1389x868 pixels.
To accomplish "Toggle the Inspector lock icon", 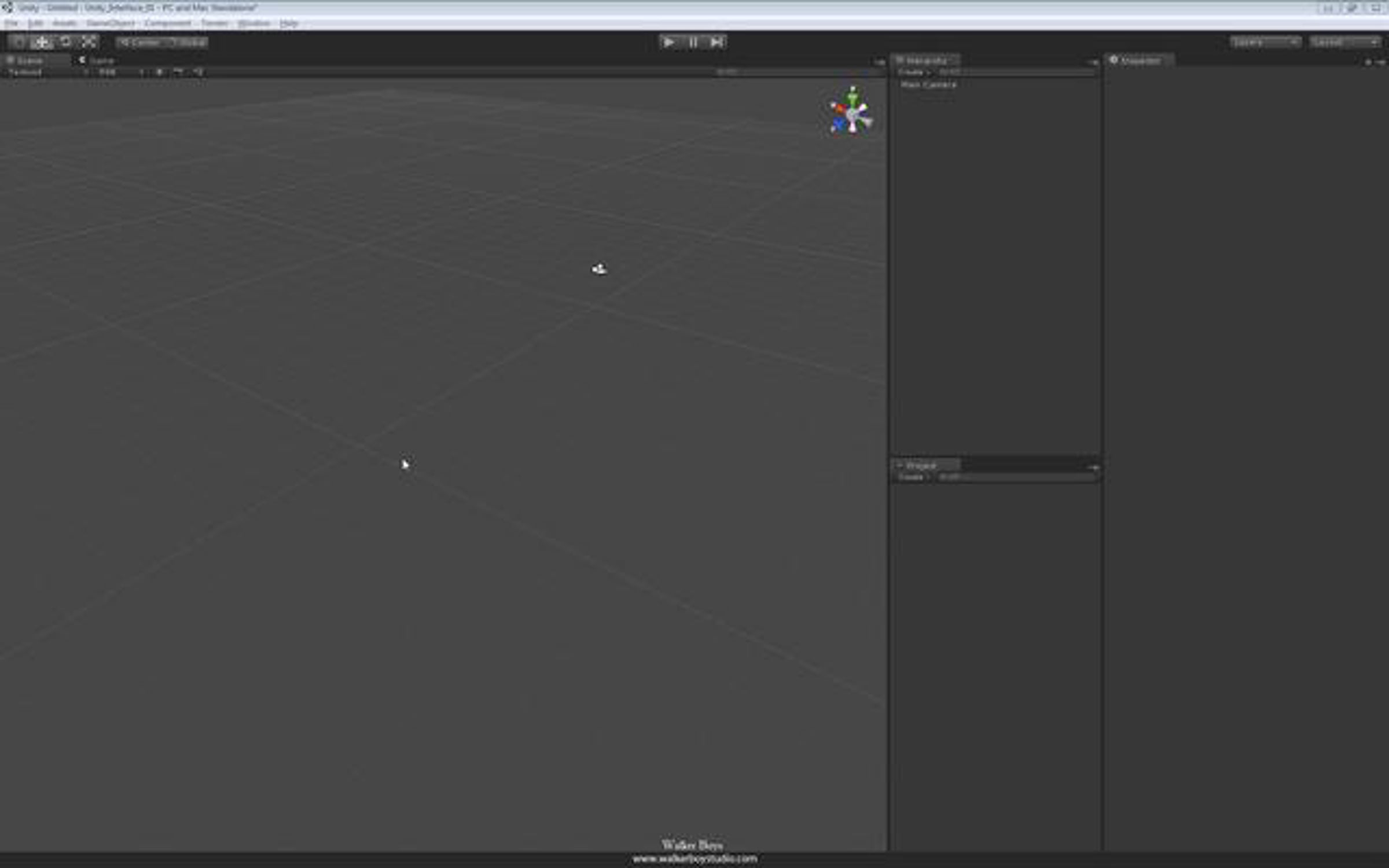I will (x=1368, y=62).
